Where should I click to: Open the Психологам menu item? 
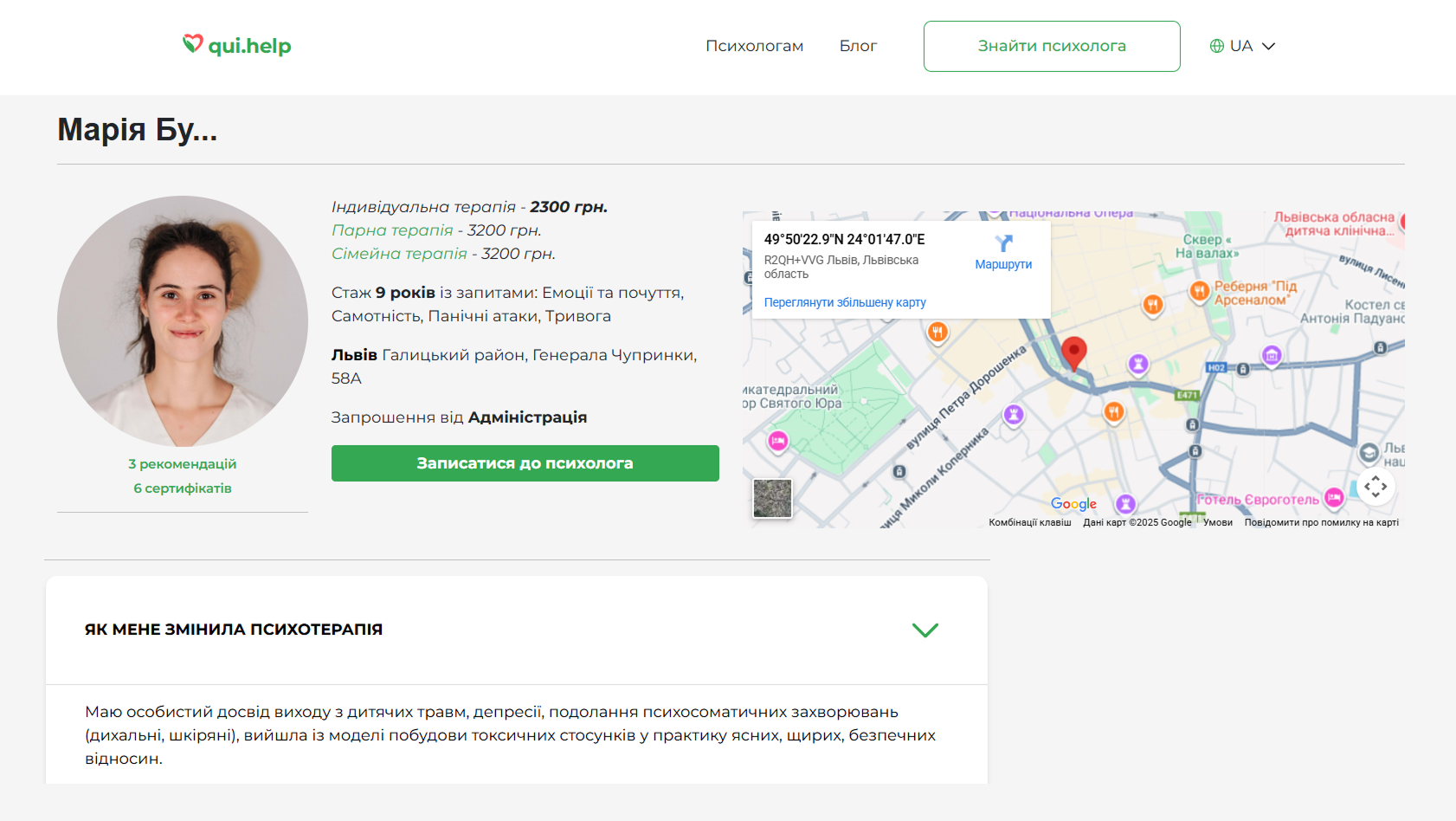754,46
